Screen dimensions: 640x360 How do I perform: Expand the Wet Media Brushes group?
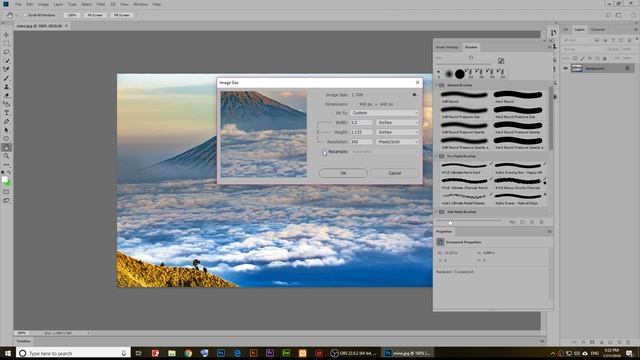(x=436, y=212)
